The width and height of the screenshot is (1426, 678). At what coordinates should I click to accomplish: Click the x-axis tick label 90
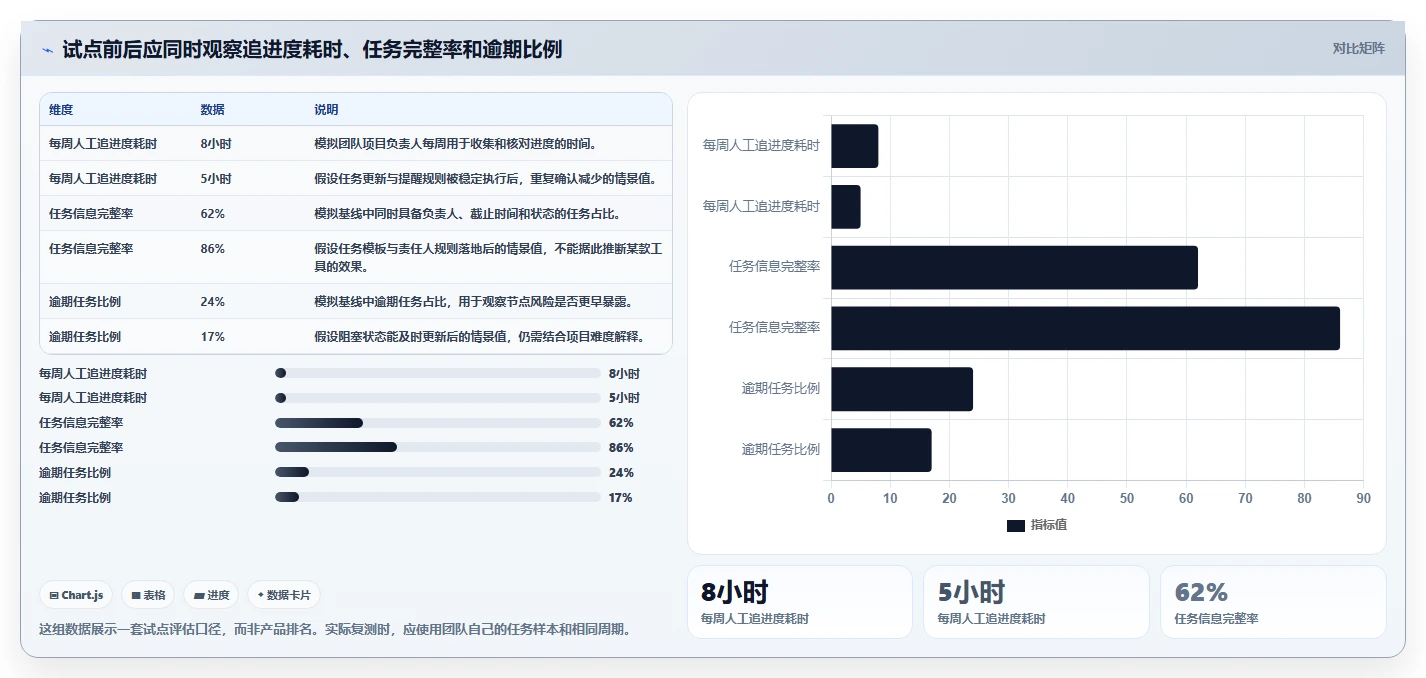(1363, 498)
